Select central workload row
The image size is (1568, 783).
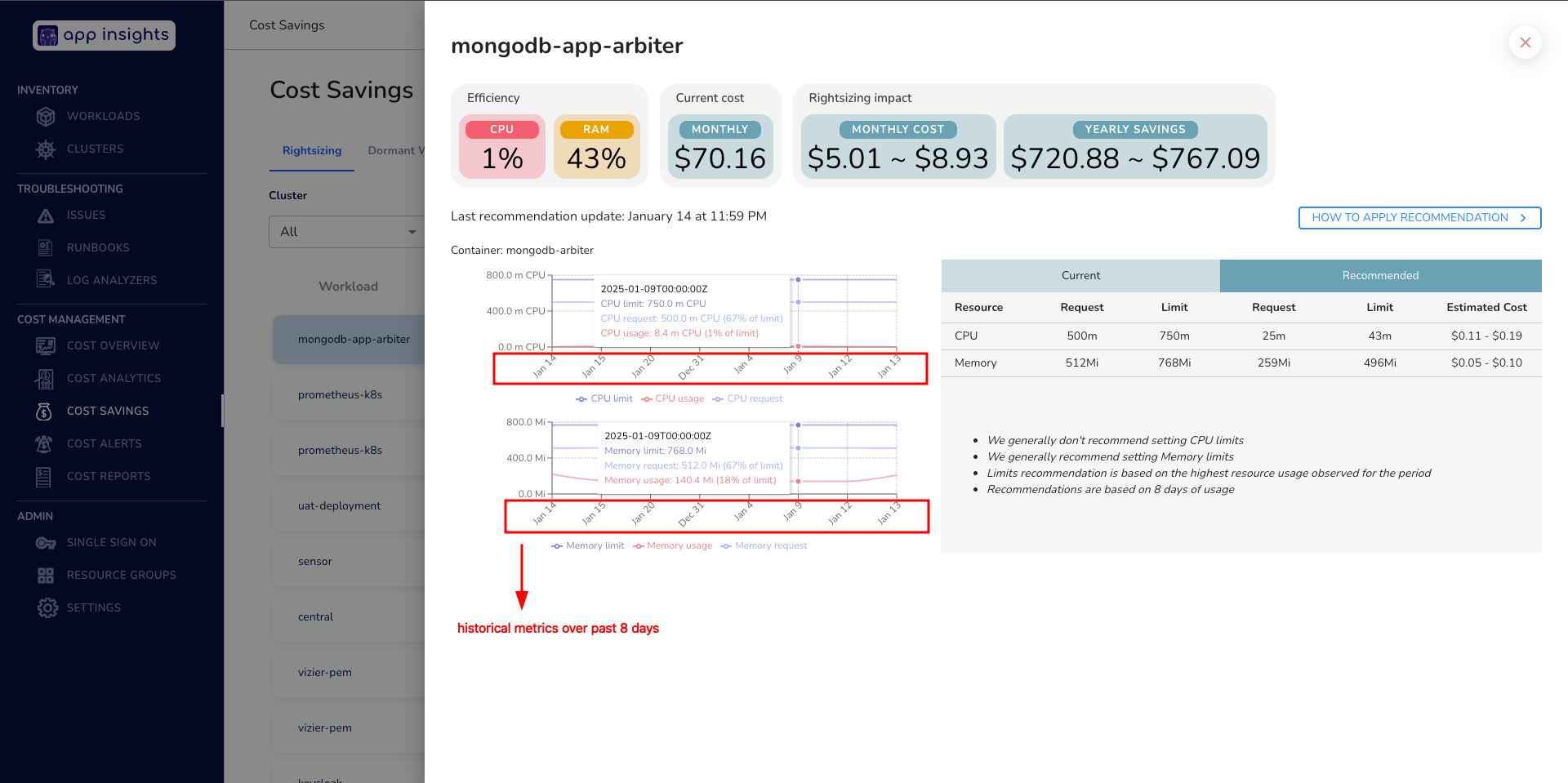coord(349,617)
